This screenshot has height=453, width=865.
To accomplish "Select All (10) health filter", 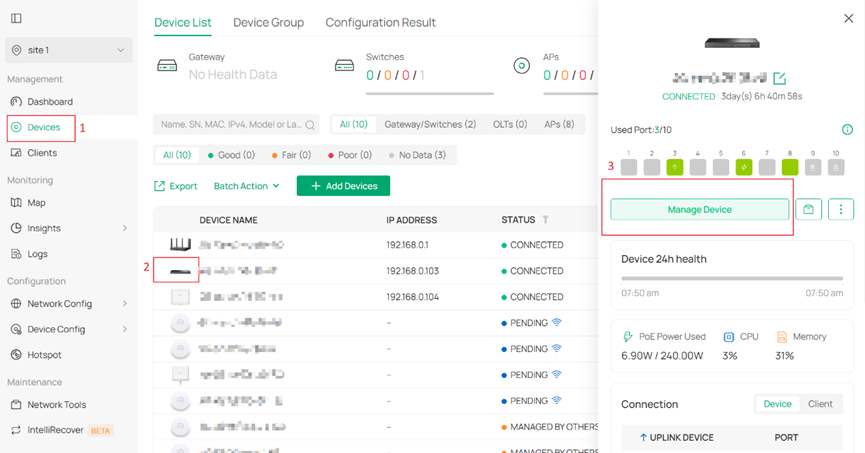I will 177,155.
